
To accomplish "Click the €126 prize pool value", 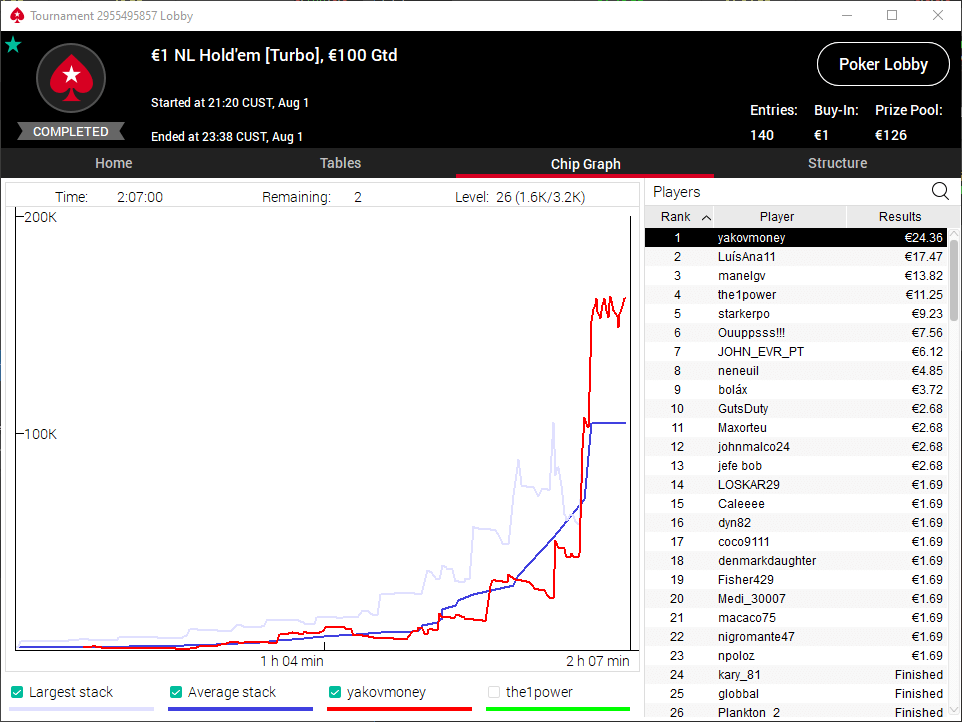I will [x=891, y=135].
